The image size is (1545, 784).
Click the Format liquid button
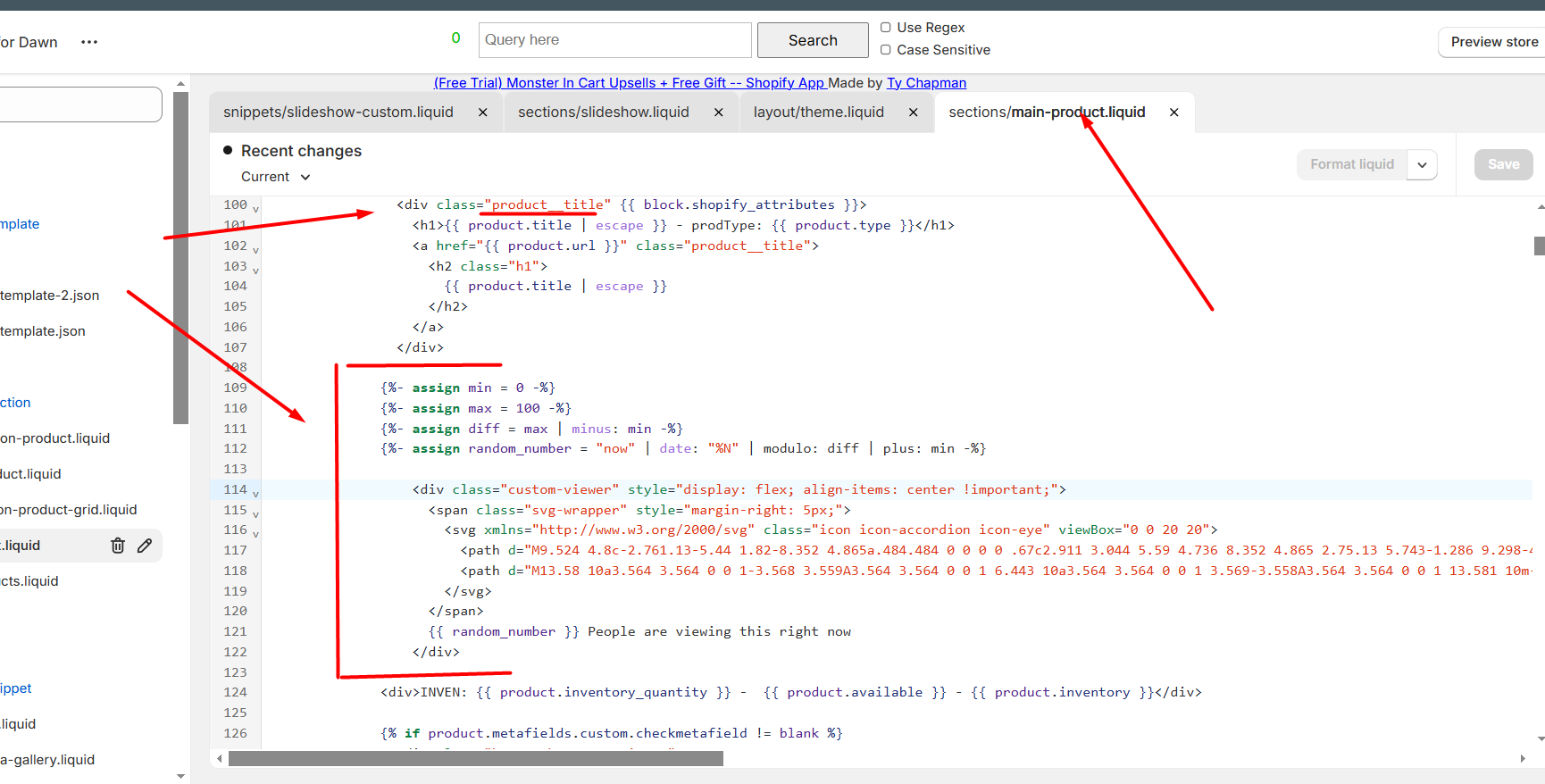coord(1352,164)
